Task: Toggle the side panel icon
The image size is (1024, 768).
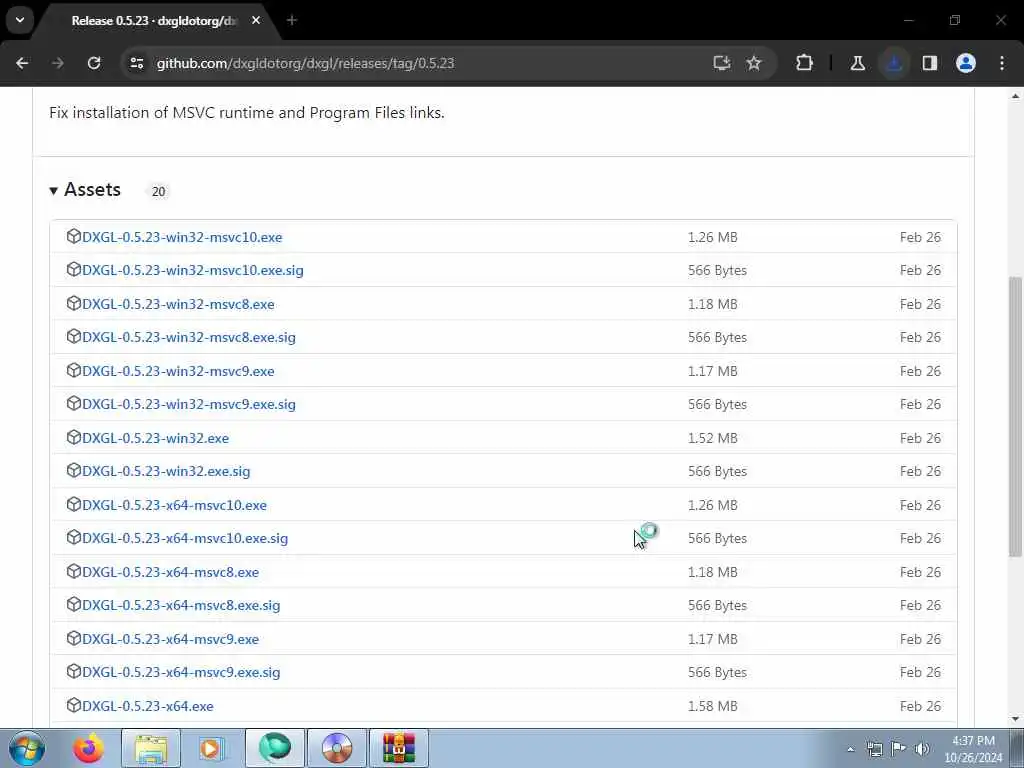Action: pyautogui.click(x=929, y=63)
